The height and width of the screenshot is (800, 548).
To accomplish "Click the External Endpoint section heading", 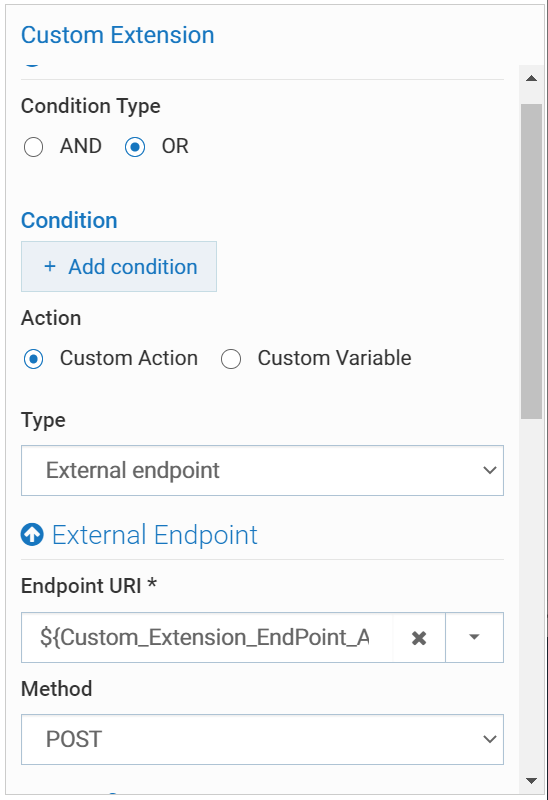I will coord(155,535).
